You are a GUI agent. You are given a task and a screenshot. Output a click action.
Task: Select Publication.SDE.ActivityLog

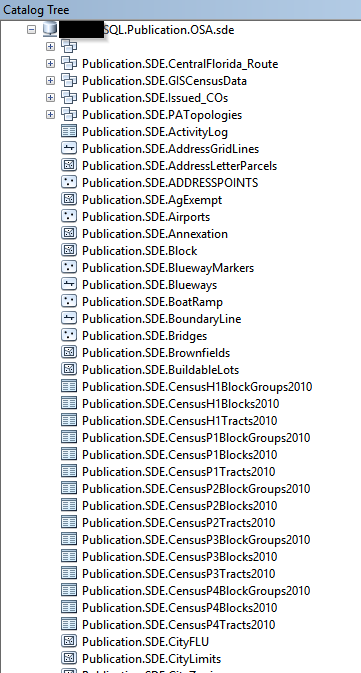(x=155, y=132)
